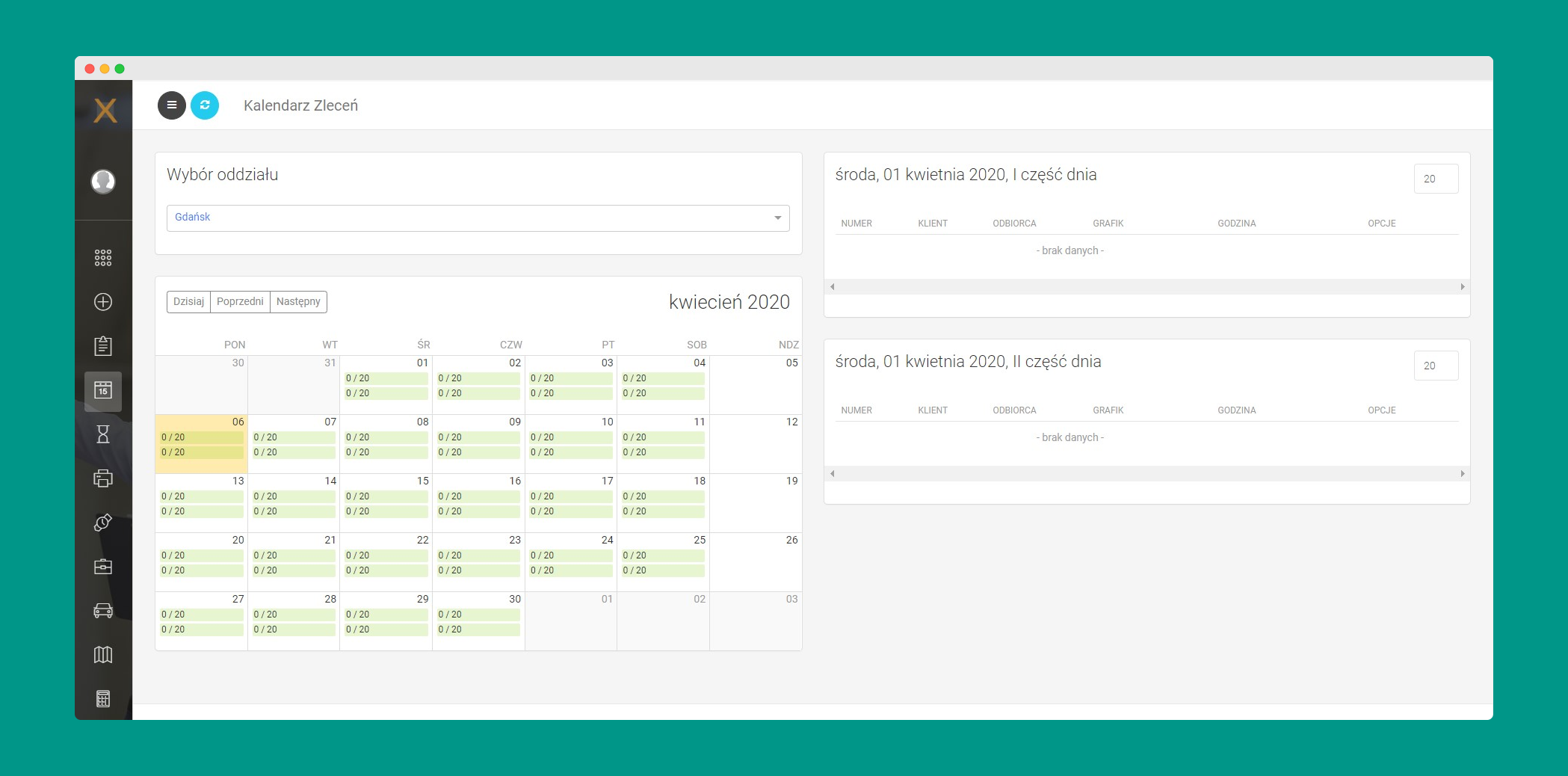
Task: Click the NDZ weekday header
Action: coord(788,345)
